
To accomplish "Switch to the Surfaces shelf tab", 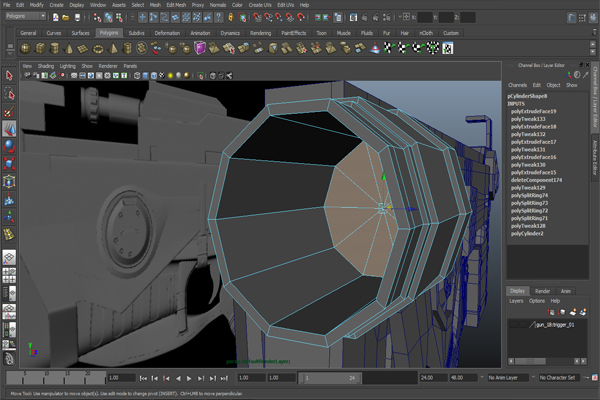I will tap(80, 33).
